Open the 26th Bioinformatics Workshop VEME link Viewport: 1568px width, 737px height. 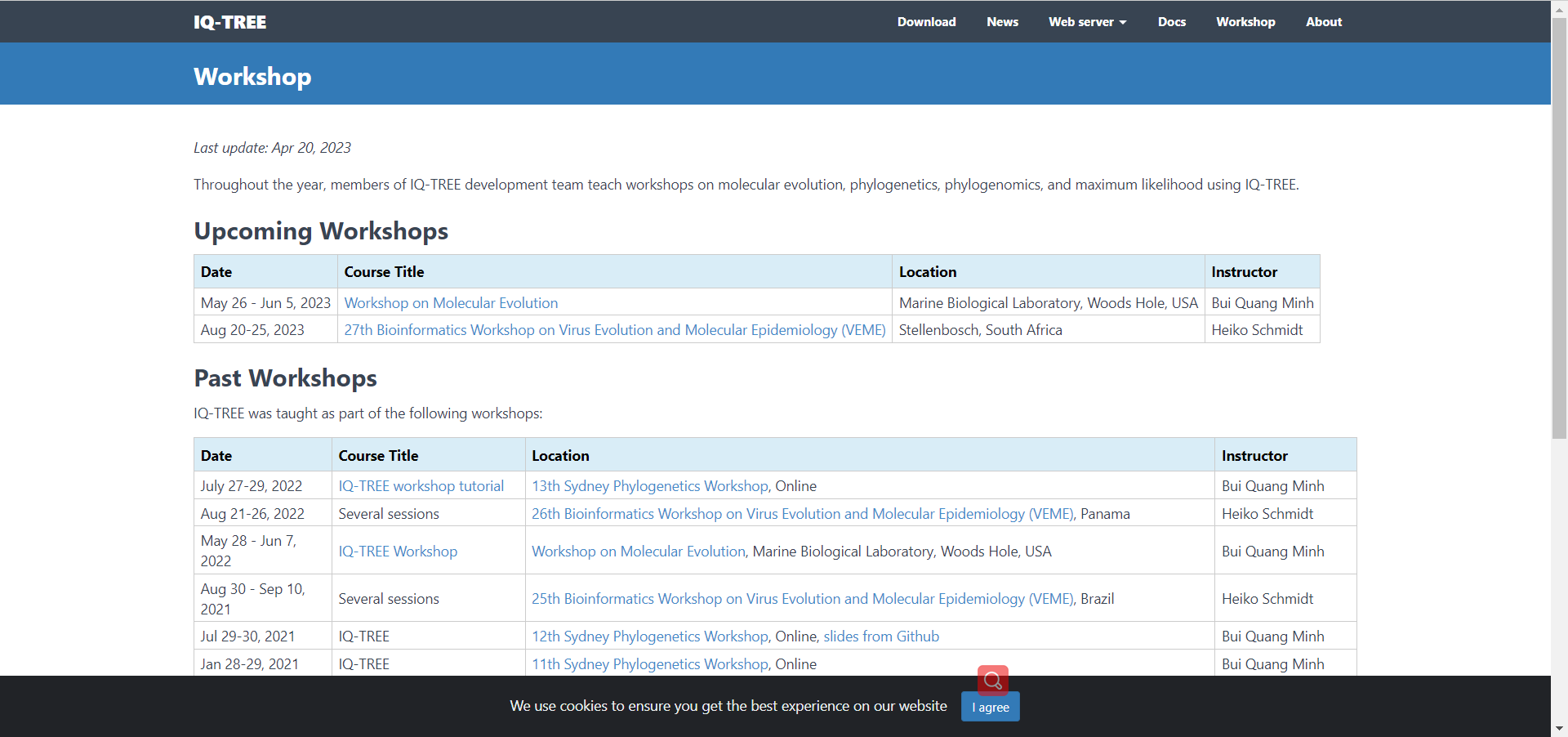pos(803,514)
